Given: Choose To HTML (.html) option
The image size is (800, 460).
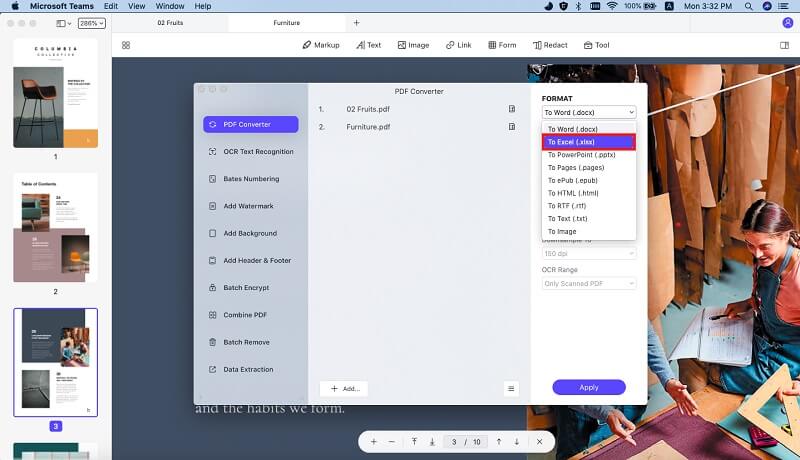Looking at the screenshot, I should tap(589, 193).
